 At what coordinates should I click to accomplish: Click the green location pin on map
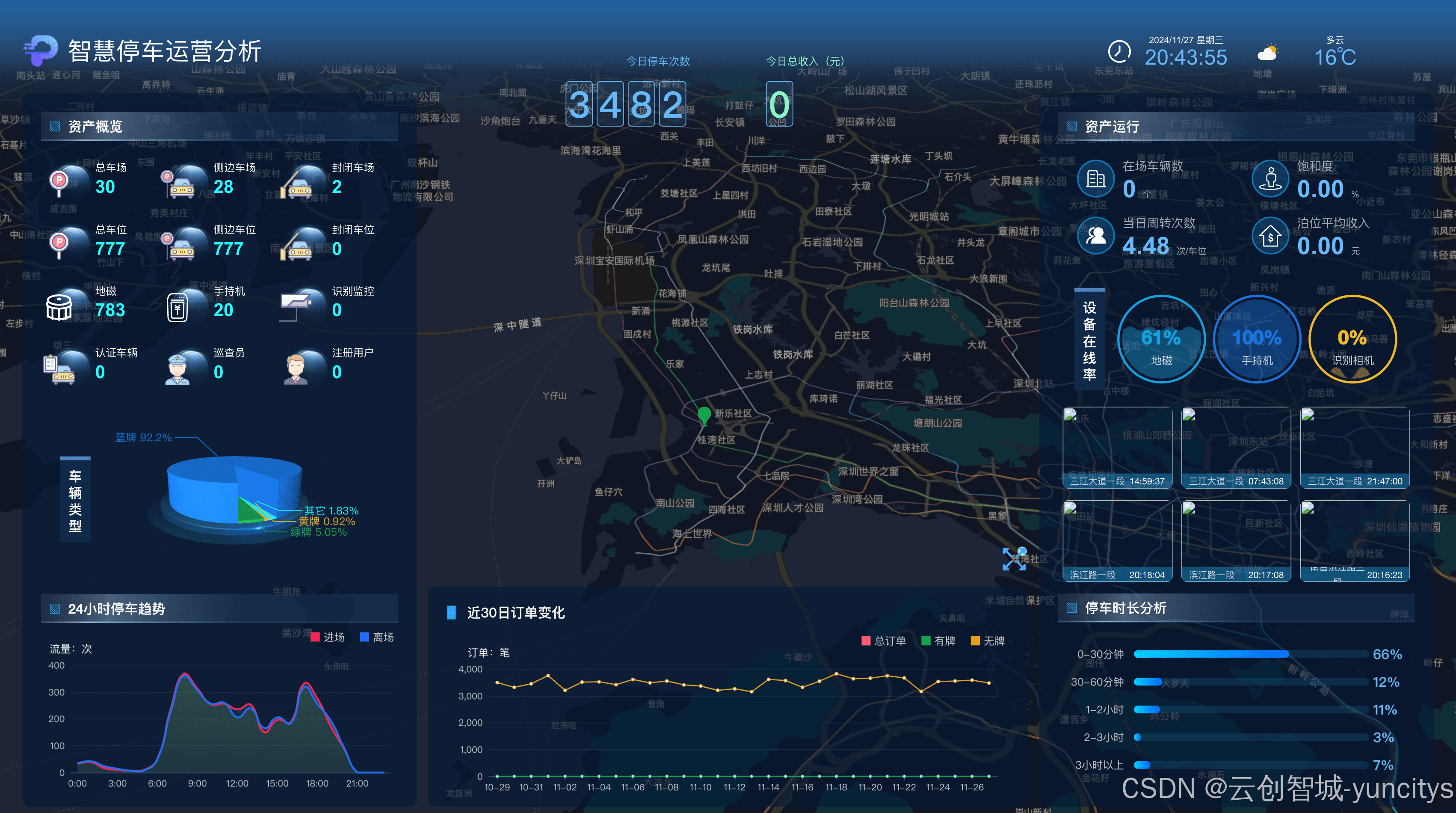point(704,415)
